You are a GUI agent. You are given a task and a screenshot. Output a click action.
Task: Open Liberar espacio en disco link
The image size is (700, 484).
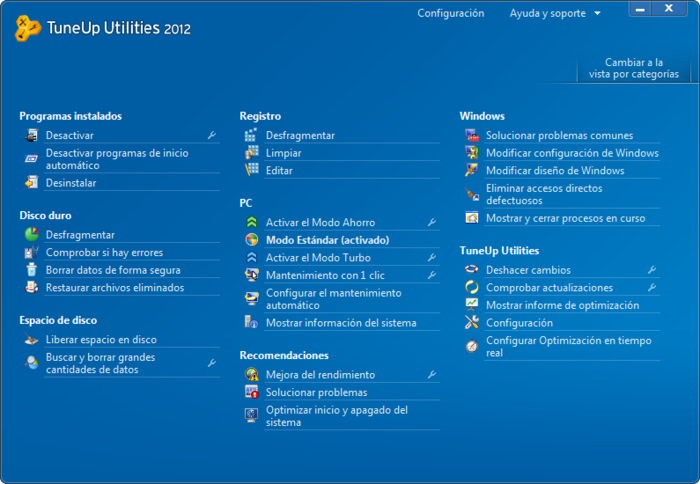point(101,339)
